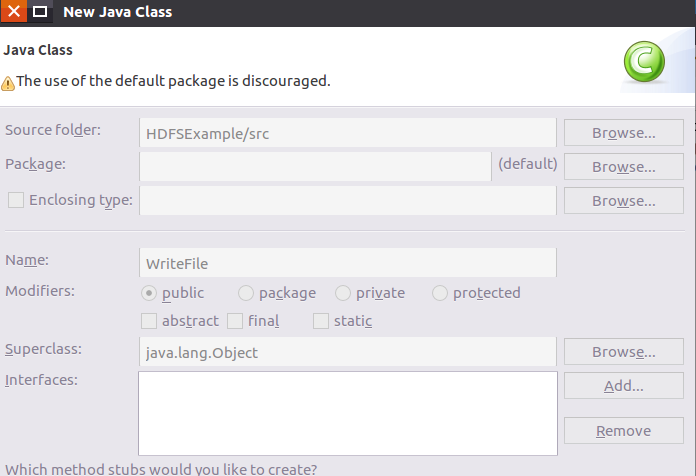This screenshot has height=476, width=696.
Task: Click the Superclass field with java.lang.Object
Action: click(347, 352)
